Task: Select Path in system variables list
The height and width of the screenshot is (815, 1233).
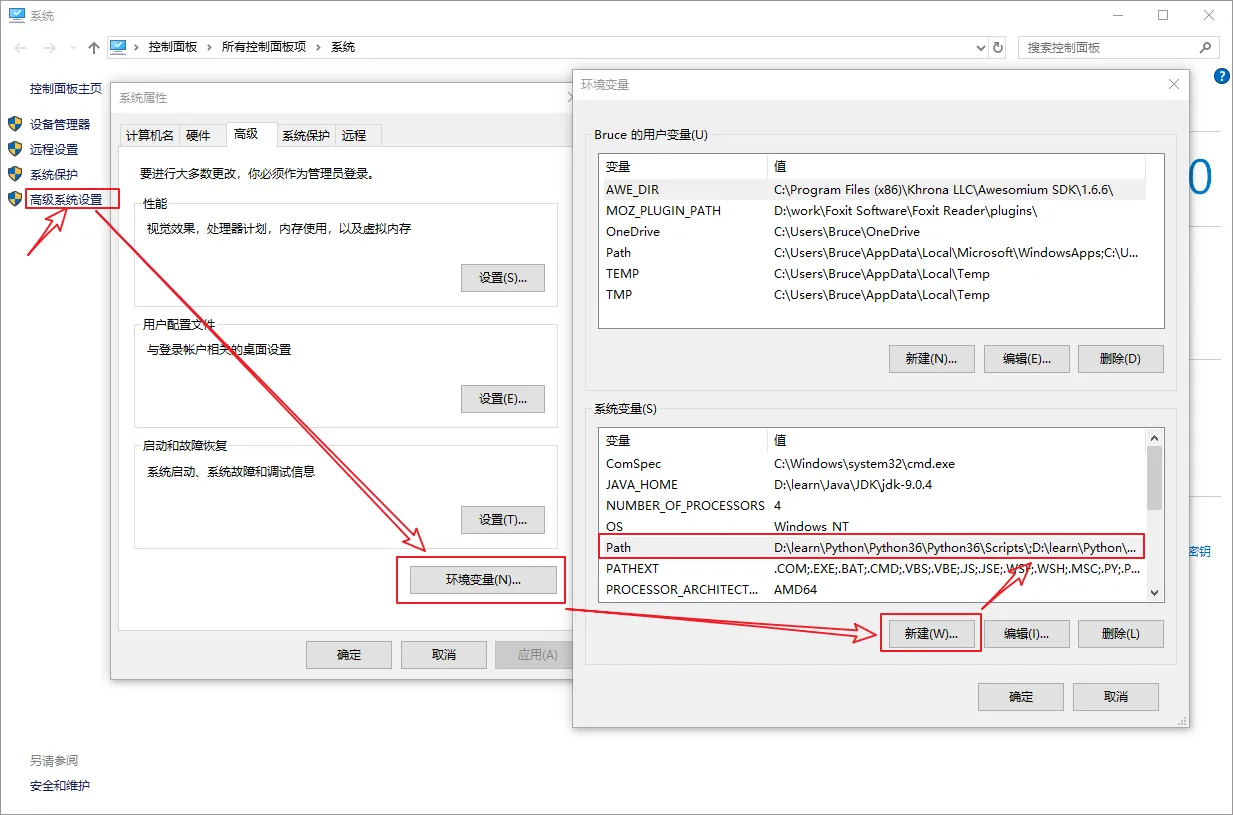Action: point(872,547)
